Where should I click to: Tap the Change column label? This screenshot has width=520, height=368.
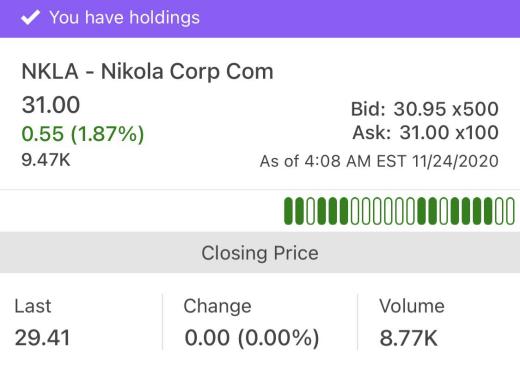[x=217, y=306]
